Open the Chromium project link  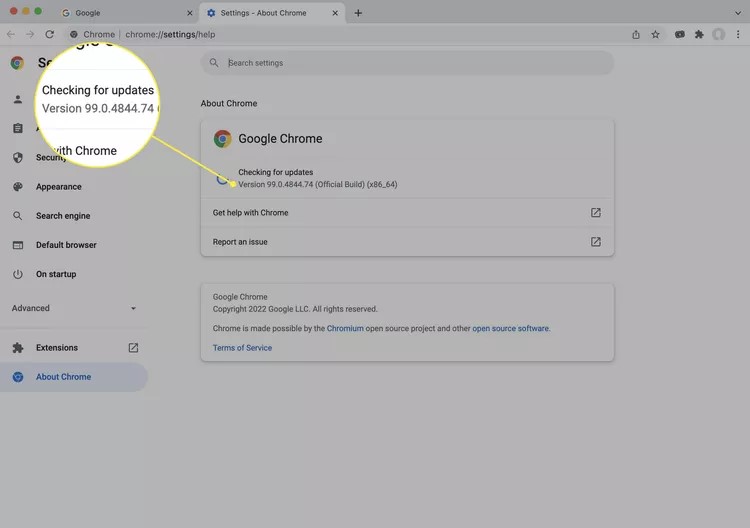345,329
